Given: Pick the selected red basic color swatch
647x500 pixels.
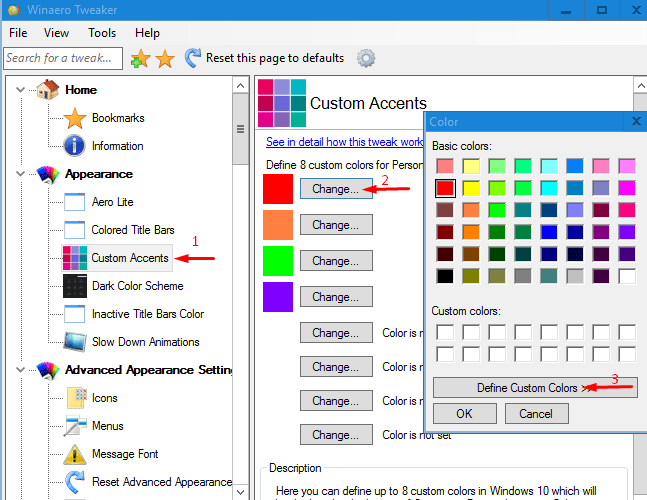Looking at the screenshot, I should point(445,189).
